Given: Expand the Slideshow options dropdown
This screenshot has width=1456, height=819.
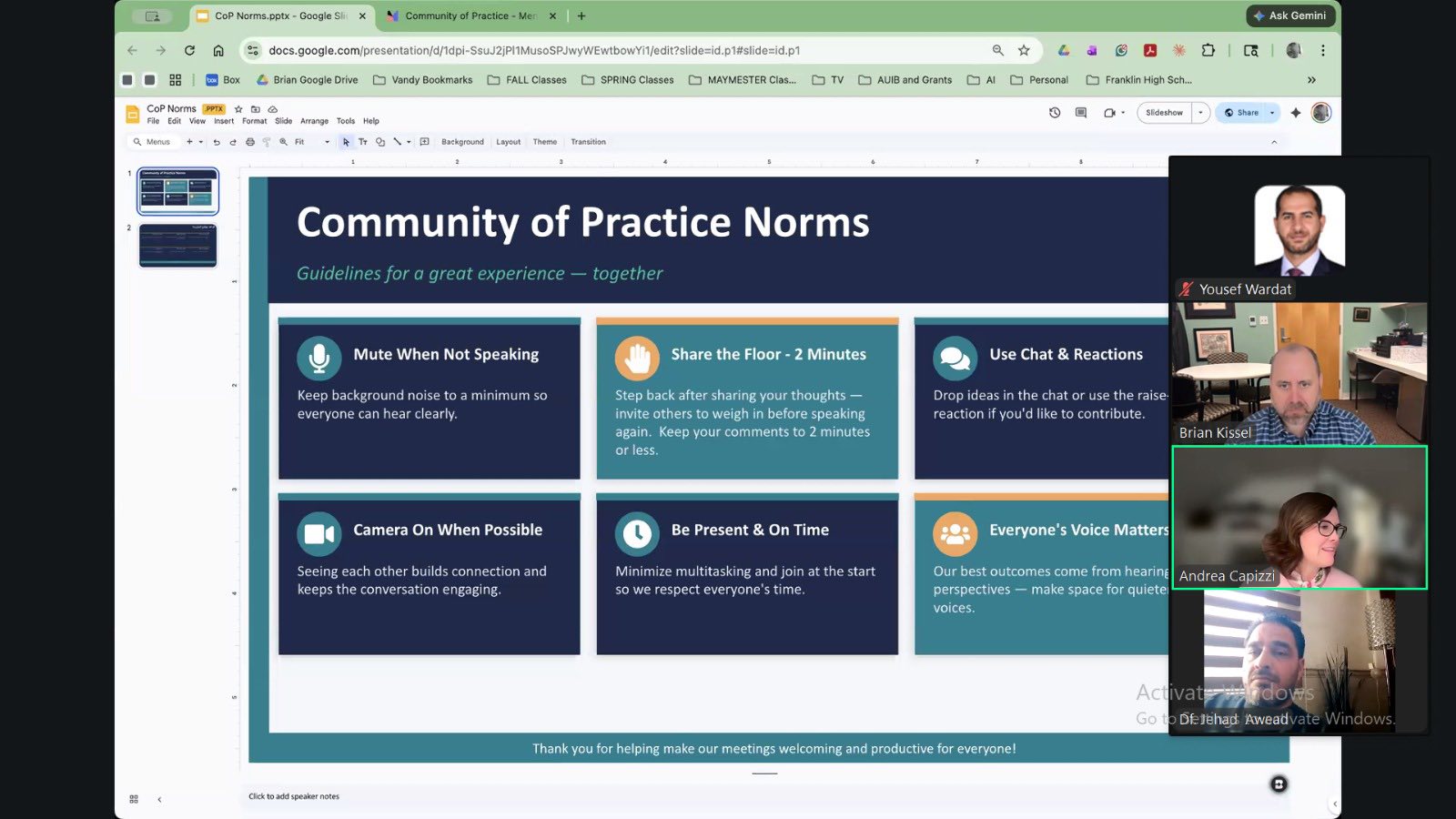Looking at the screenshot, I should (1200, 113).
